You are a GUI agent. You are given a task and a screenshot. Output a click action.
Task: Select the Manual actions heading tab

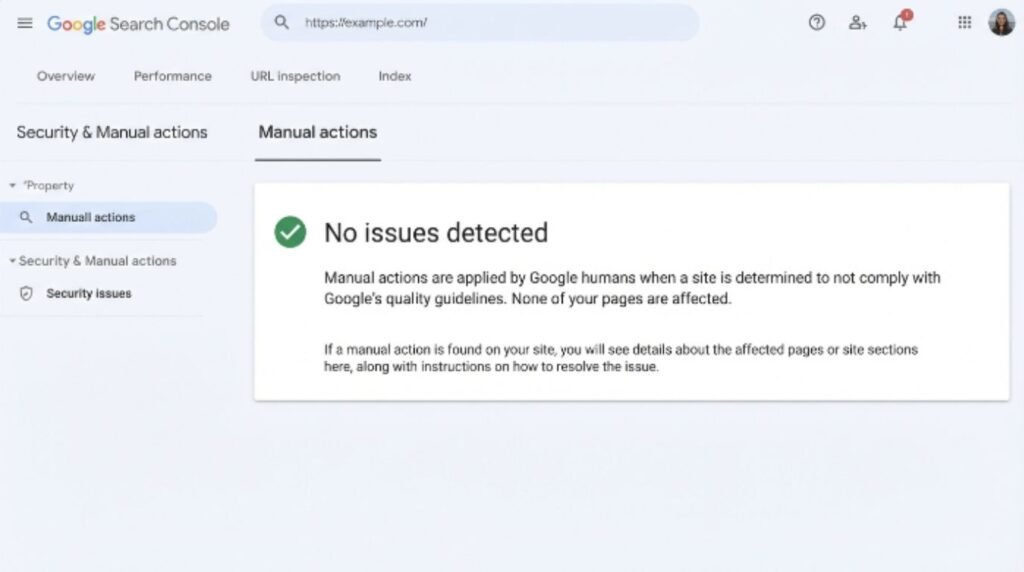click(318, 133)
